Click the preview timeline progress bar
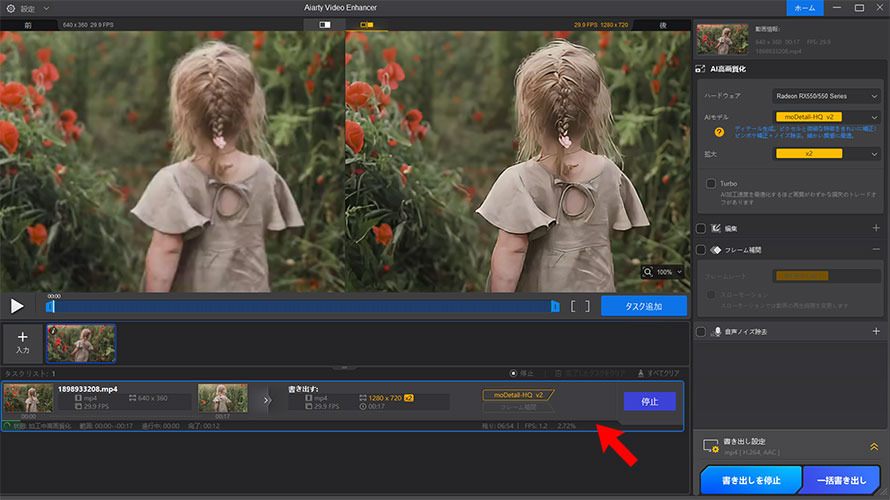890x500 pixels. pyautogui.click(x=302, y=306)
